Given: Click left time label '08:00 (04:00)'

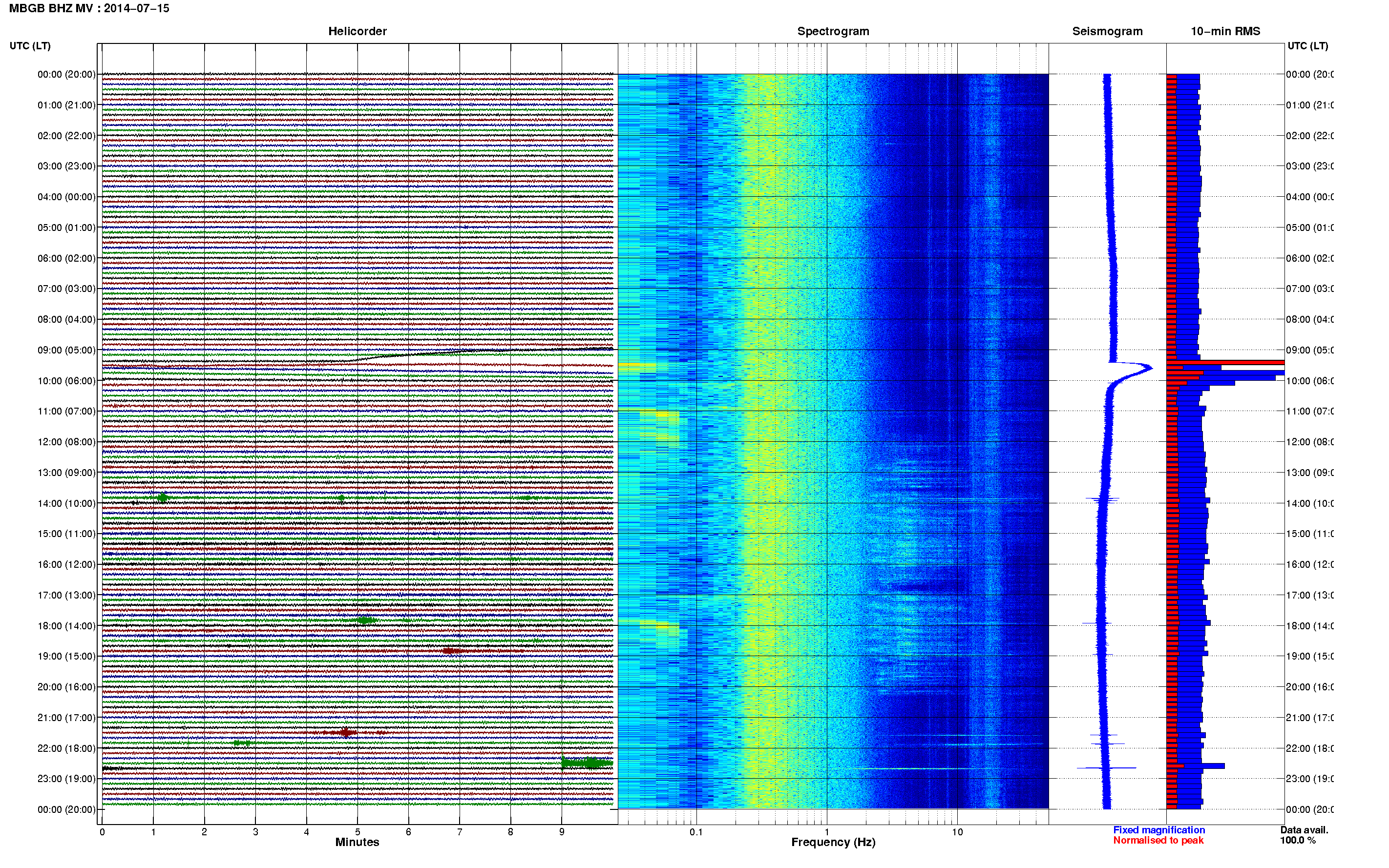Looking at the screenshot, I should click(66, 319).
